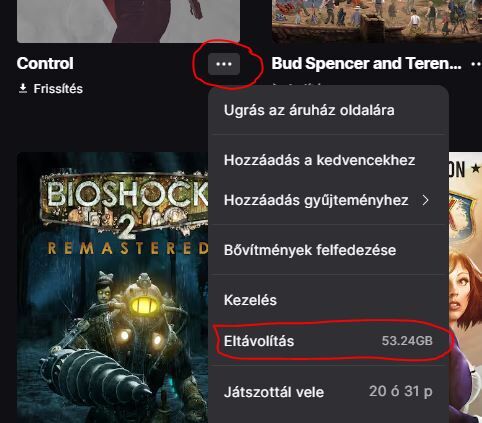Open the Bud Spencer and Terence game title
The width and height of the screenshot is (482, 423).
pos(366,63)
